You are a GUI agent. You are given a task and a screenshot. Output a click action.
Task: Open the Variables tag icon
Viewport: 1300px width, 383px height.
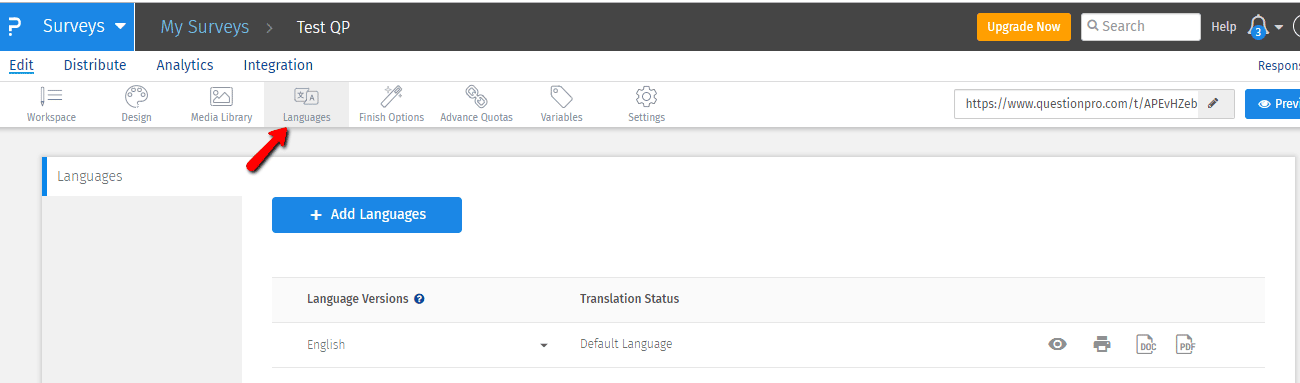click(561, 96)
